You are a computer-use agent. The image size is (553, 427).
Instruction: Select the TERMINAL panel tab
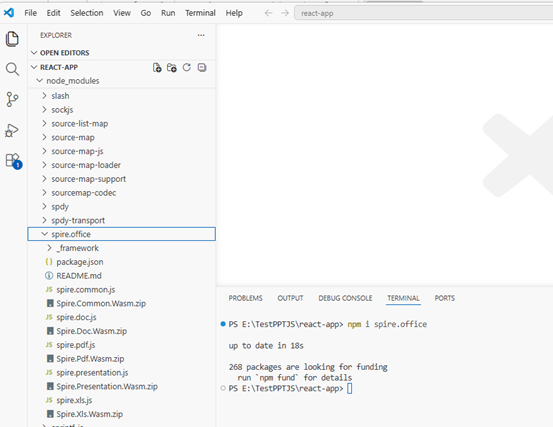pos(403,298)
